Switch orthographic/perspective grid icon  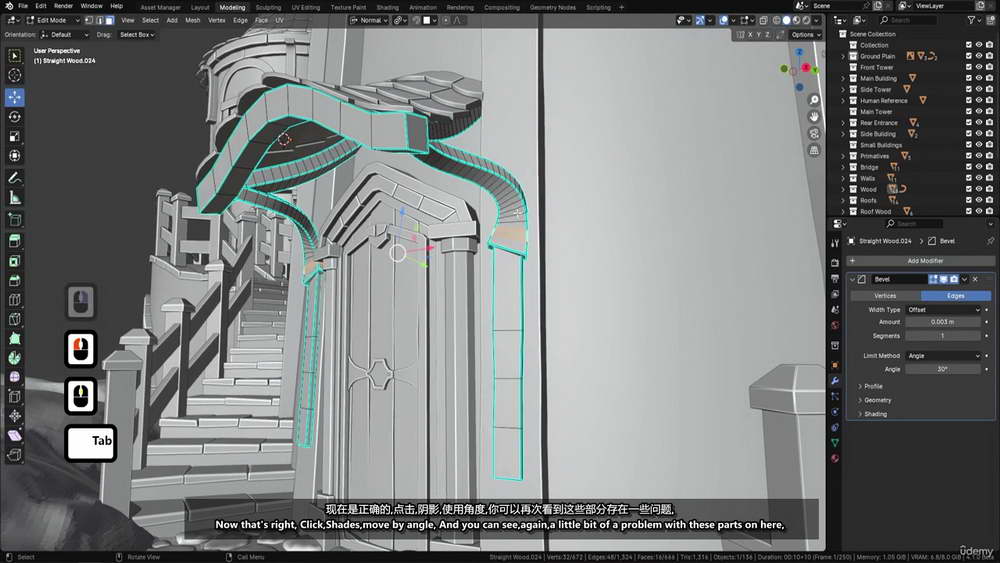pyautogui.click(x=814, y=150)
